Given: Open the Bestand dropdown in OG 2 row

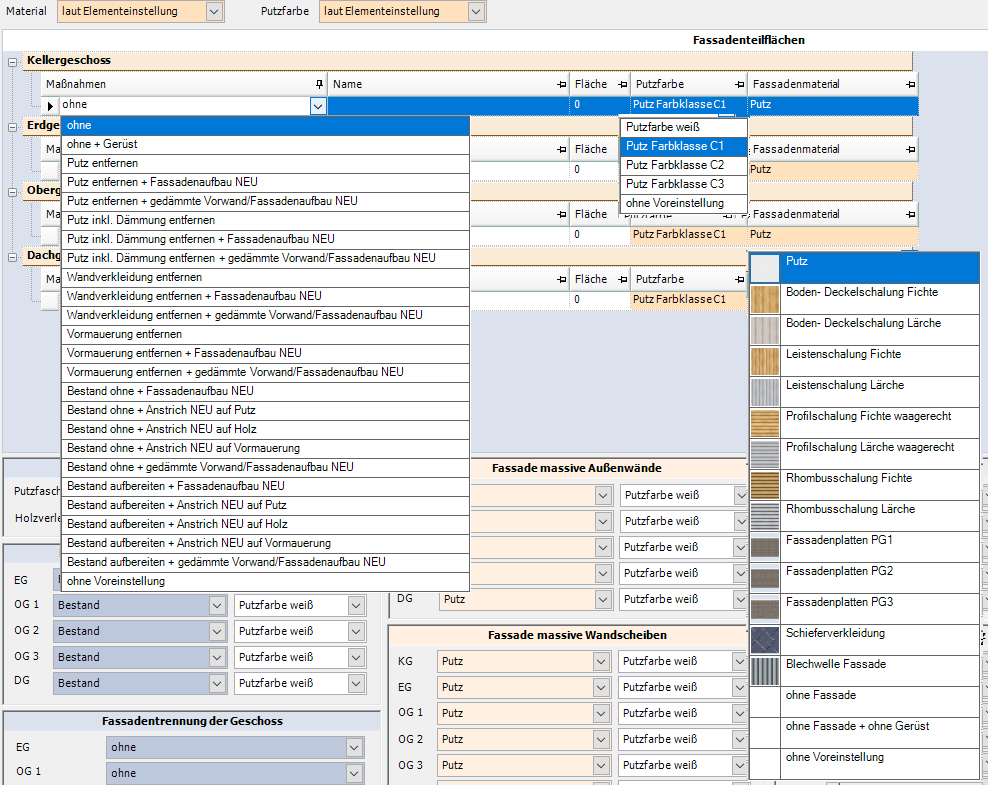Looking at the screenshot, I should pyautogui.click(x=217, y=631).
